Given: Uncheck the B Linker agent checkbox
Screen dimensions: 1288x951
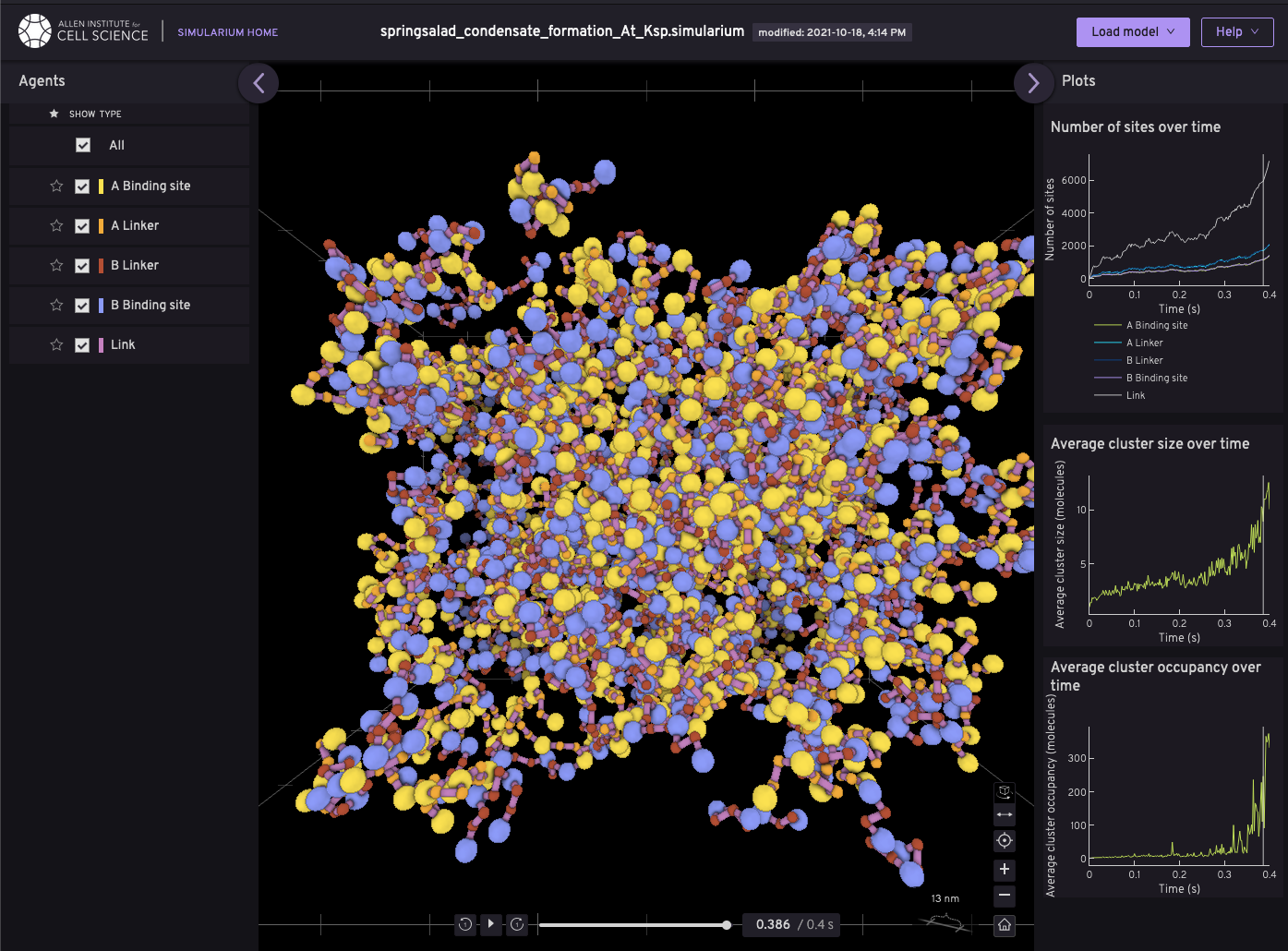Looking at the screenshot, I should coord(83,265).
